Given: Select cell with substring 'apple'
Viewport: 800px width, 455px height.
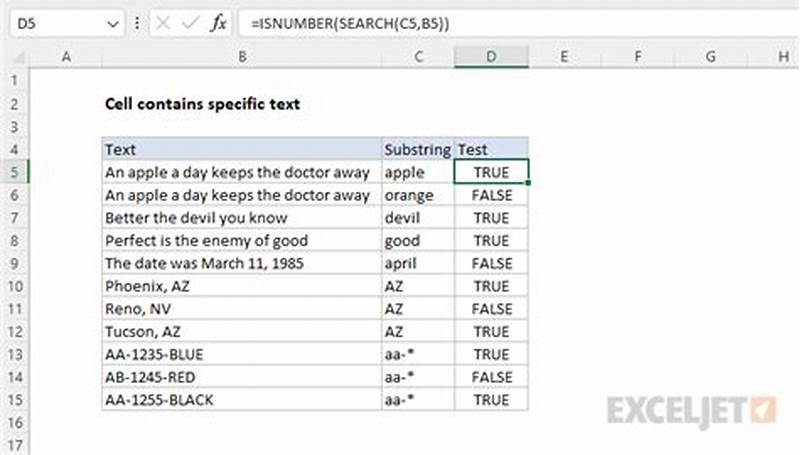Looking at the screenshot, I should [418, 172].
